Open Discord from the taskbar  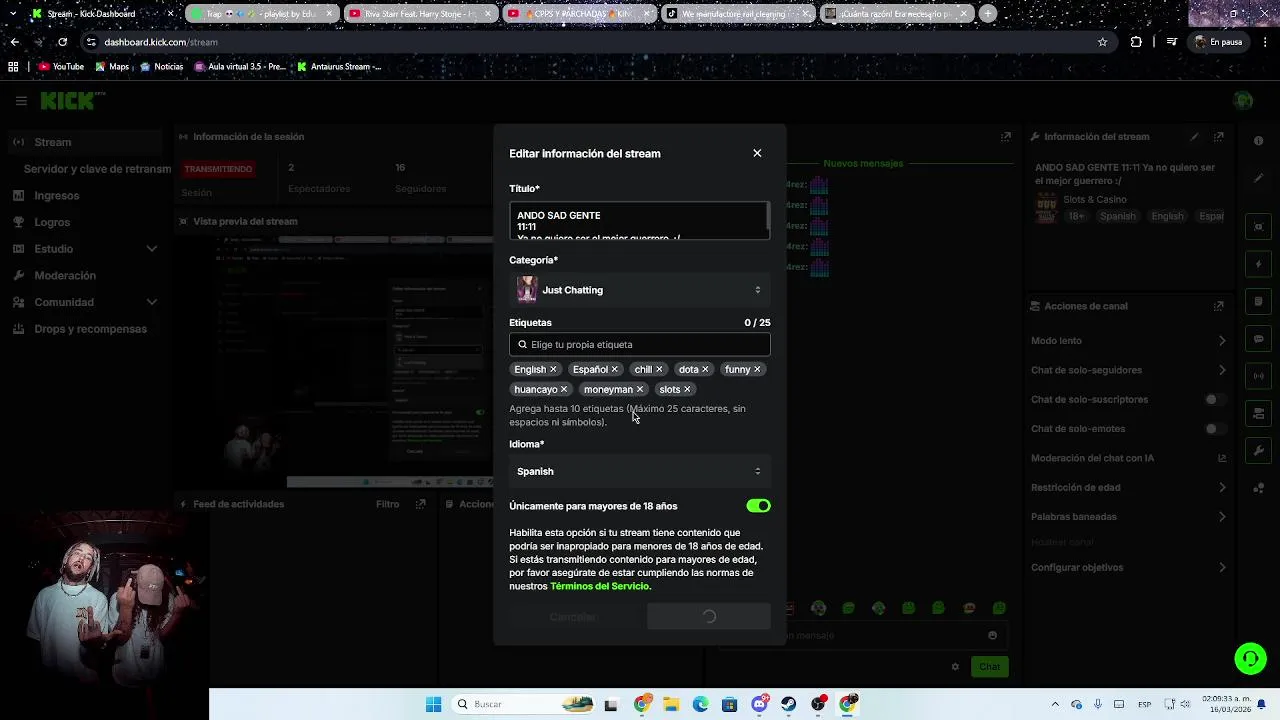click(759, 704)
